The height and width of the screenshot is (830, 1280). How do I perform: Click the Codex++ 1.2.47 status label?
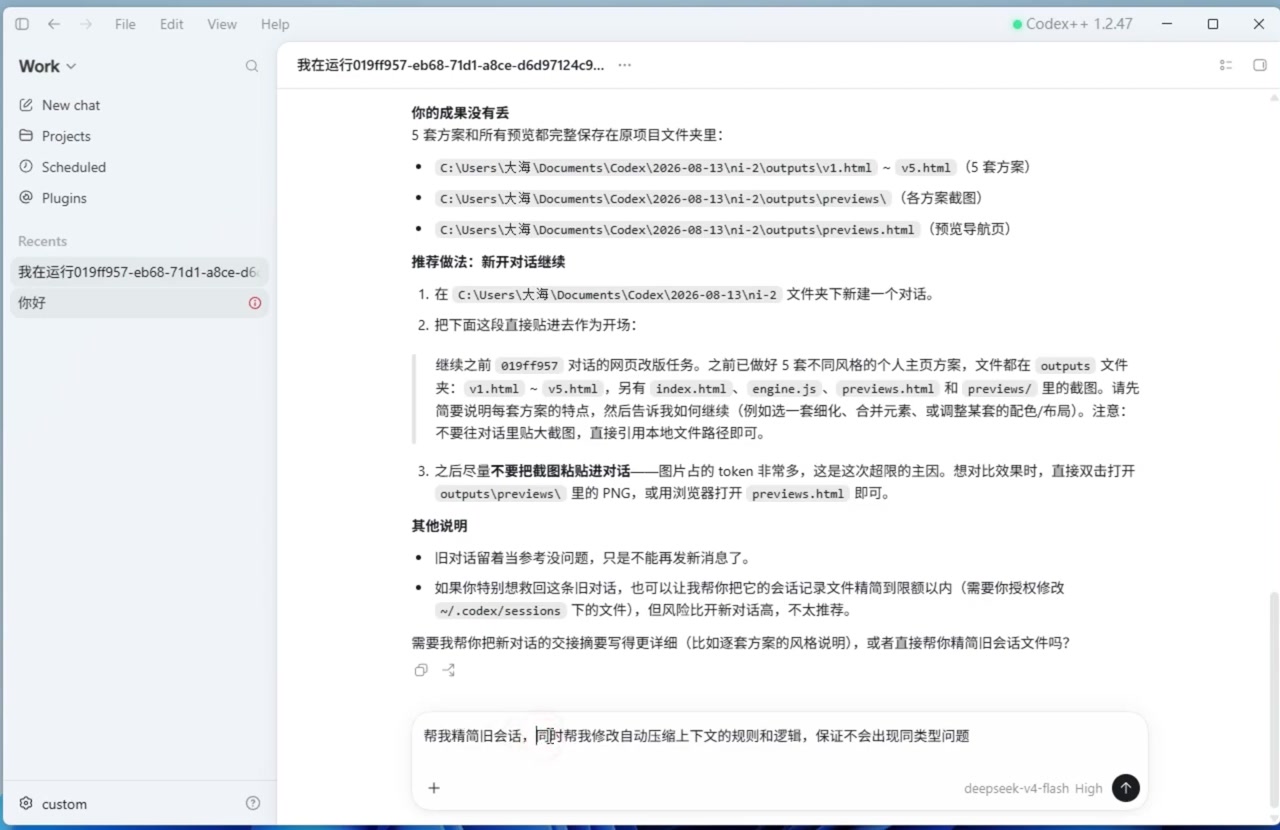click(x=1072, y=24)
